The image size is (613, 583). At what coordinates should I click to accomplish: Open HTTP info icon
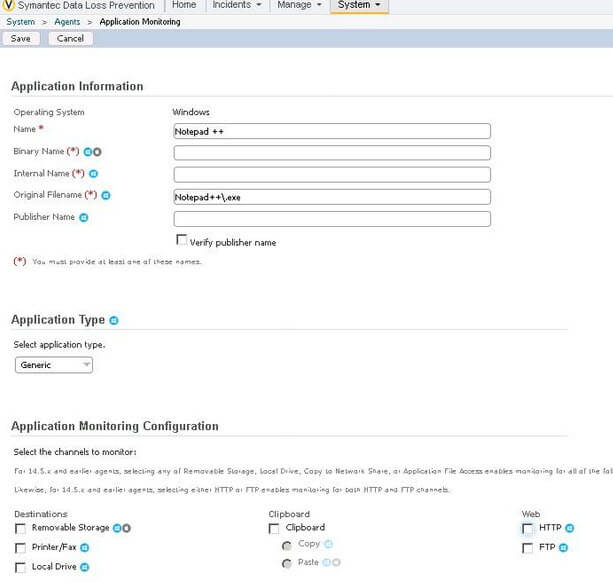(x=570, y=528)
